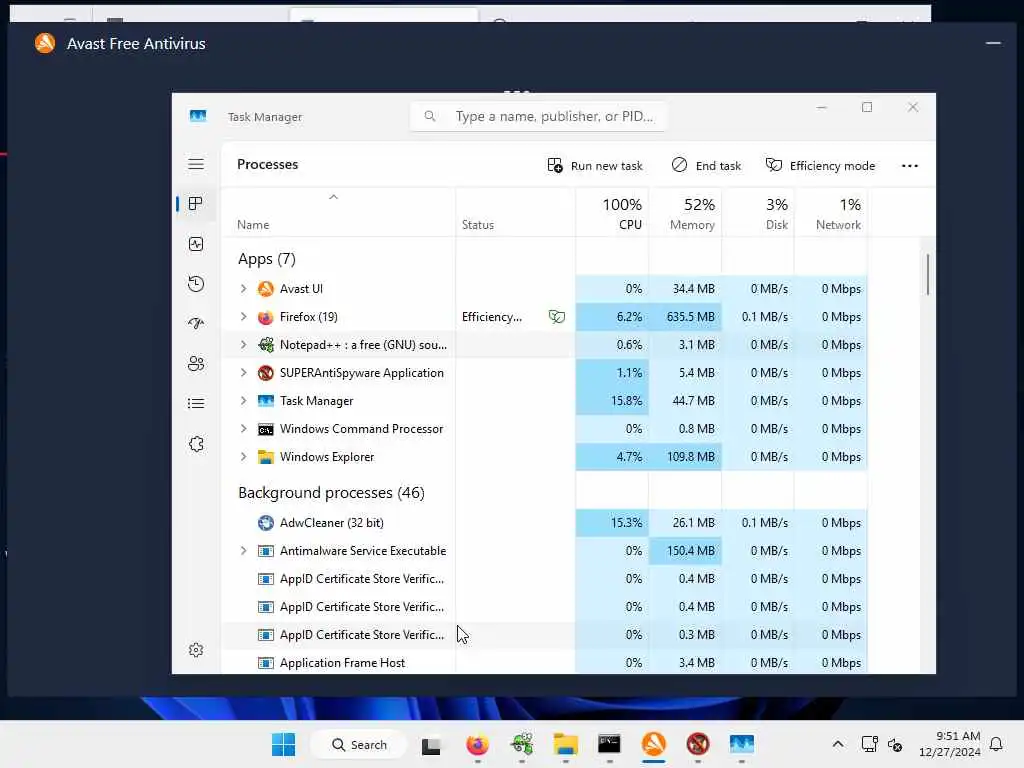The image size is (1024, 768).
Task: Open the Startup apps page icon
Action: click(x=196, y=324)
